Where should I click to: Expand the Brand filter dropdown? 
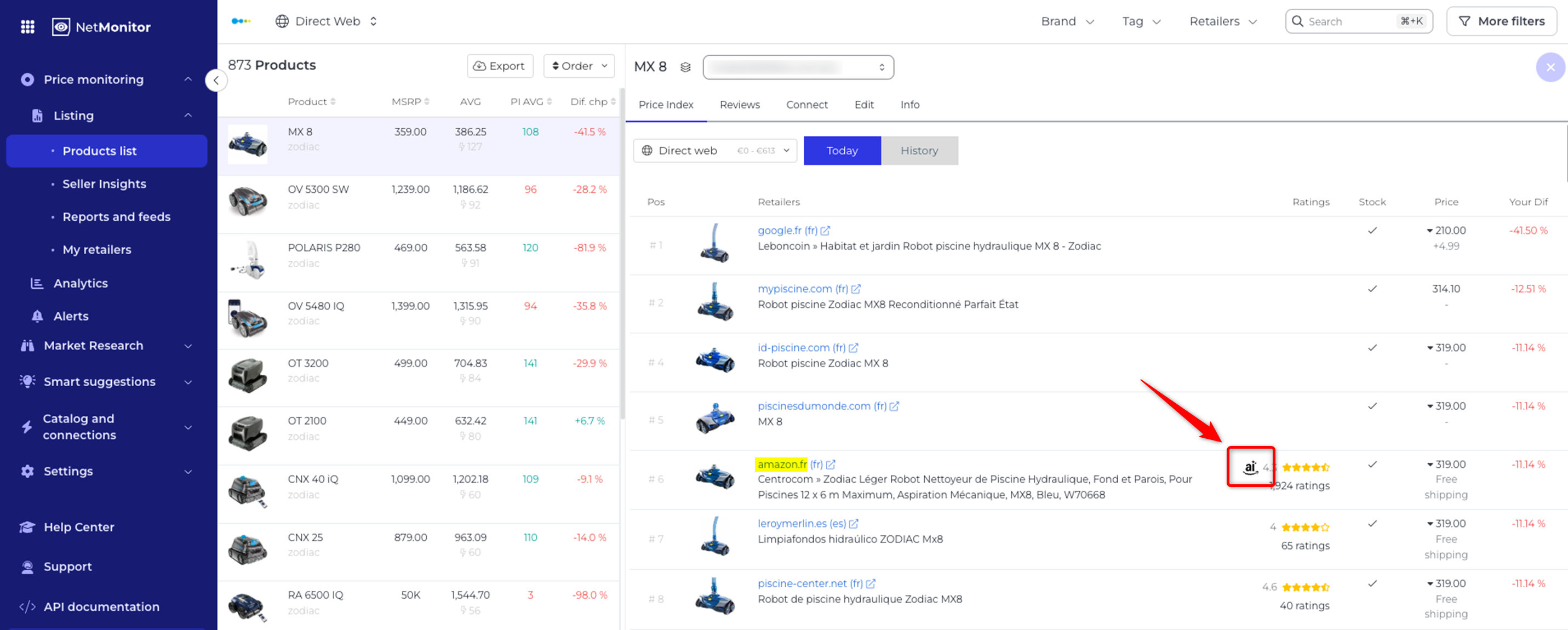click(x=1067, y=21)
